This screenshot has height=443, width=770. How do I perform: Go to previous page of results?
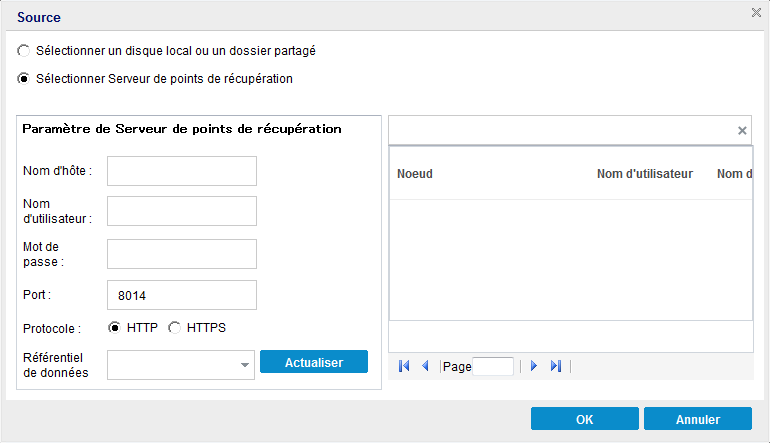pos(424,366)
